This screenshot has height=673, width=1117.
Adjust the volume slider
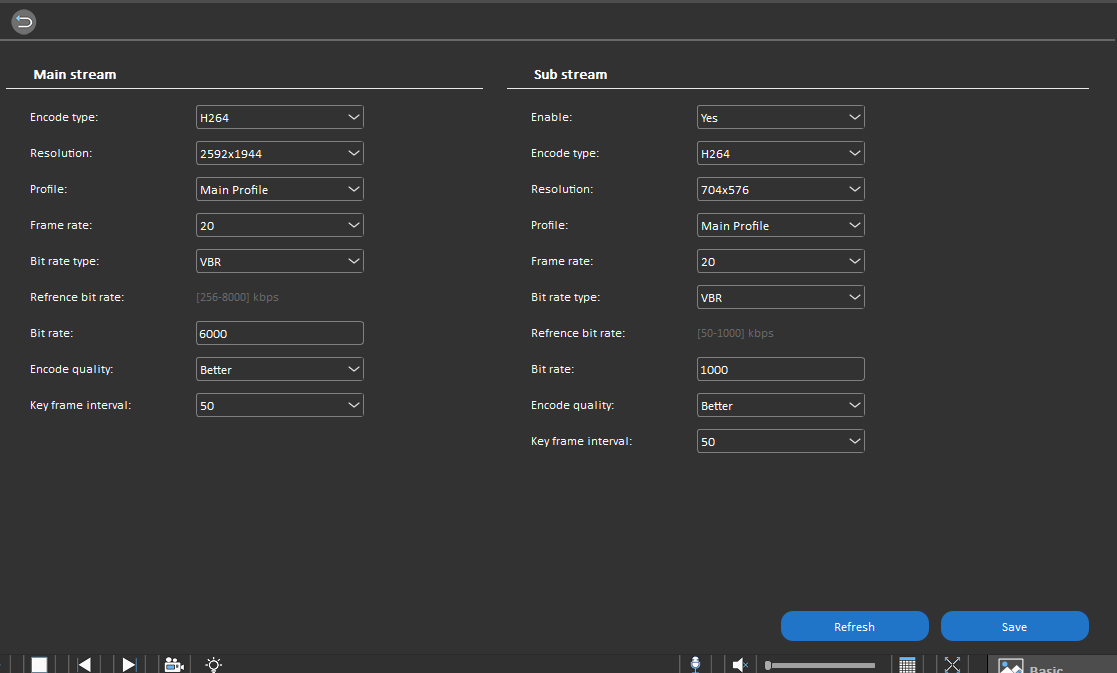820,663
